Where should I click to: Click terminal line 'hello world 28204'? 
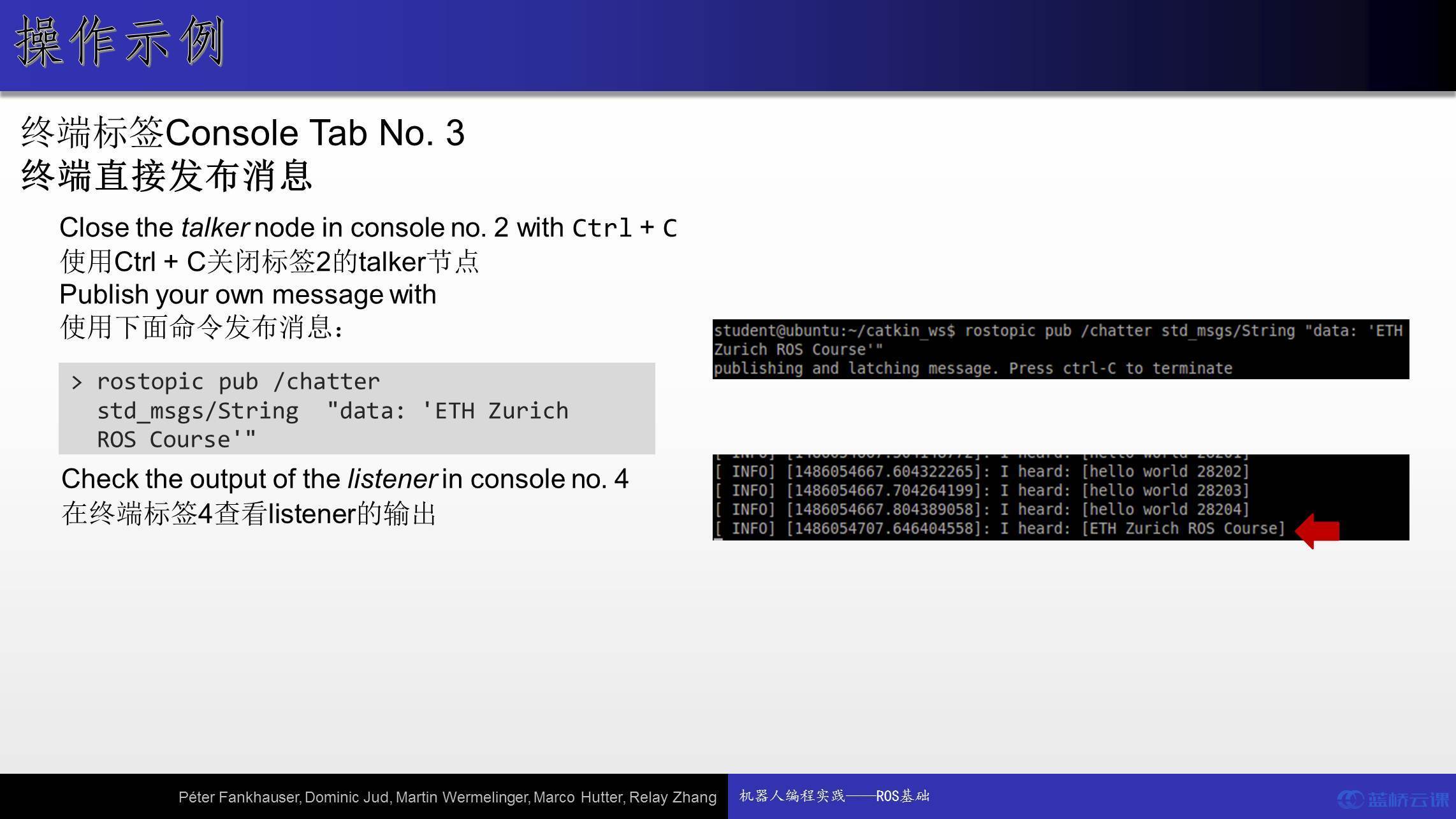tap(981, 510)
